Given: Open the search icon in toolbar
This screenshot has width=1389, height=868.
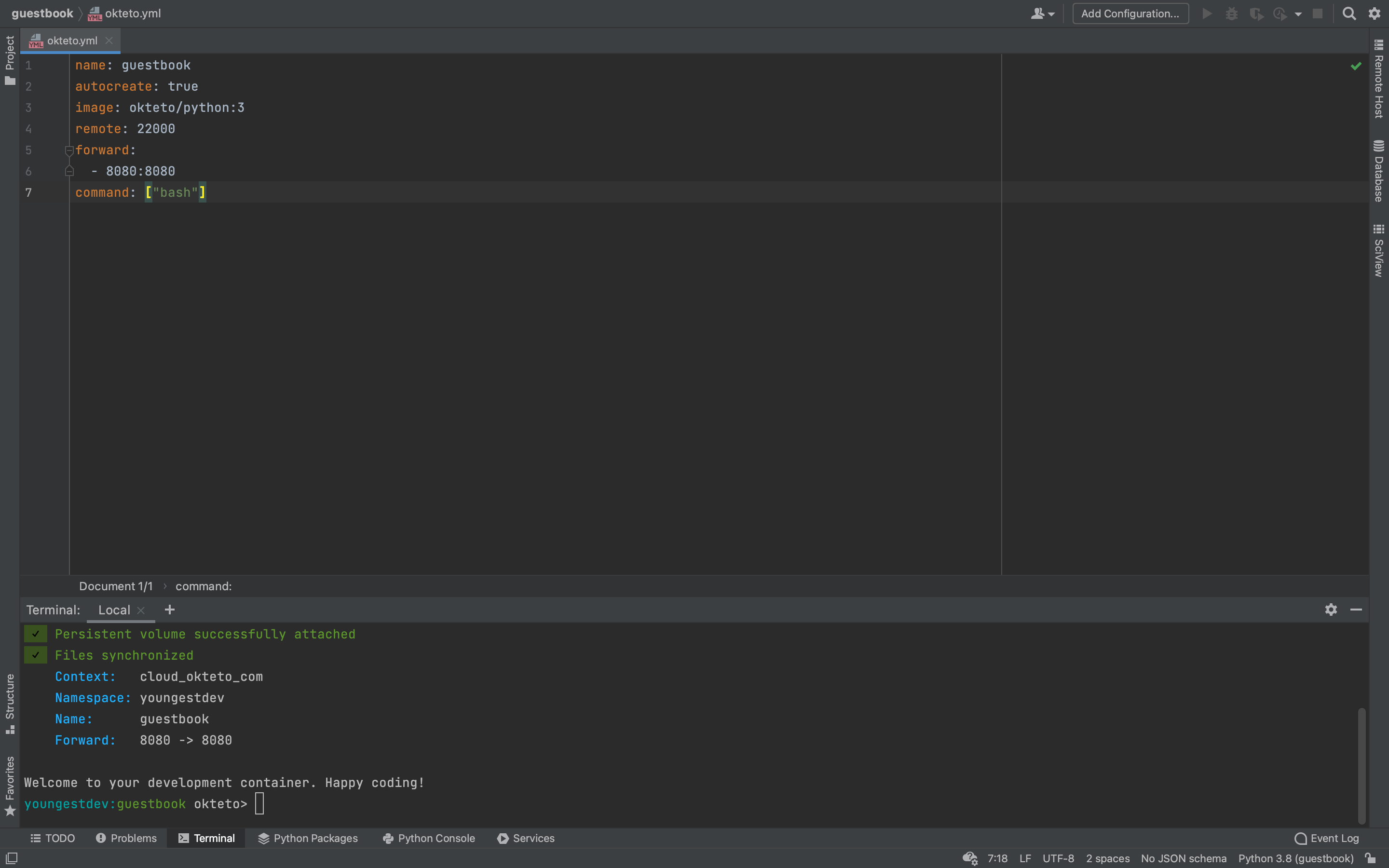Looking at the screenshot, I should tap(1350, 13).
